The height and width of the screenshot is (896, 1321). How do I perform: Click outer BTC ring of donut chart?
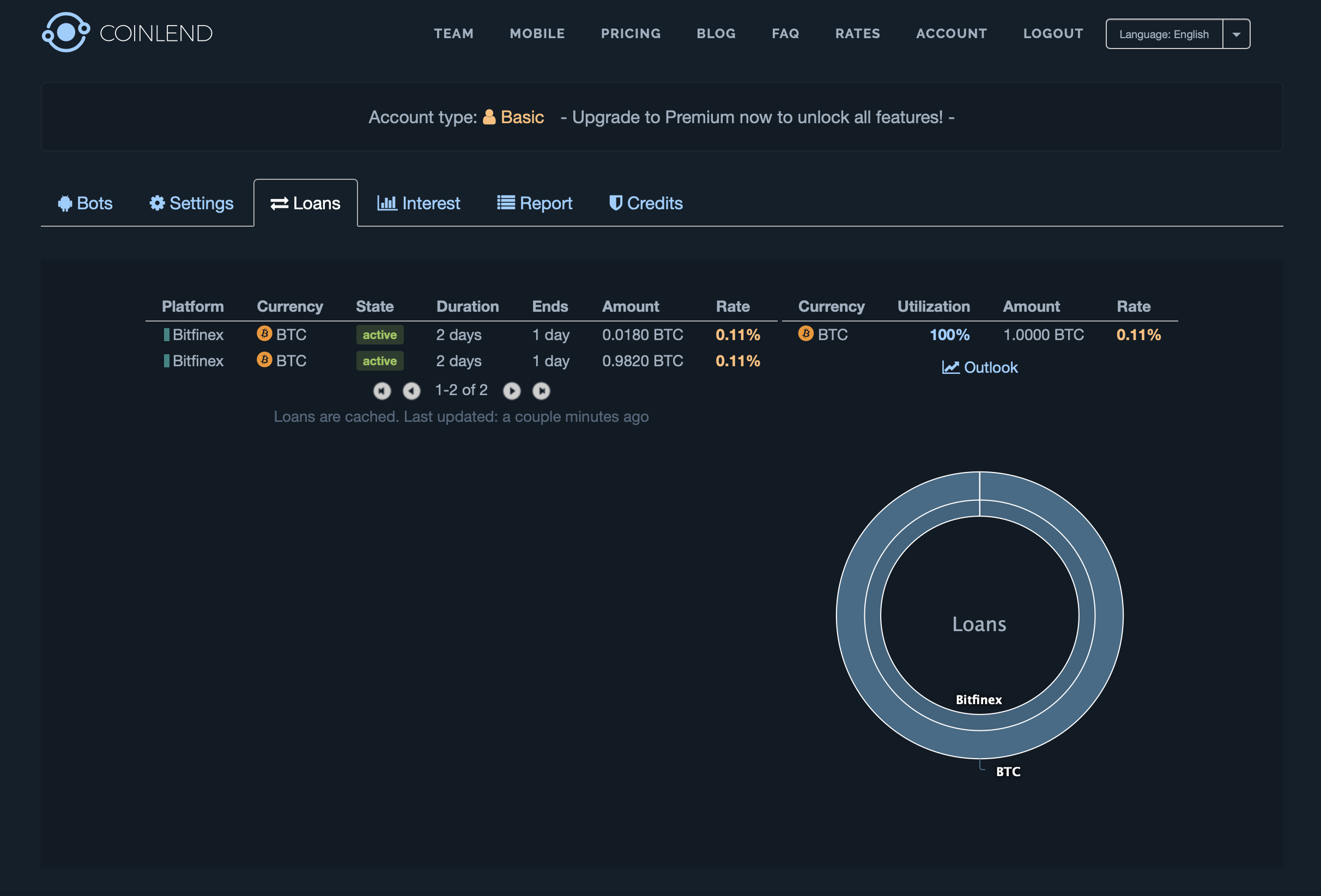click(850, 615)
